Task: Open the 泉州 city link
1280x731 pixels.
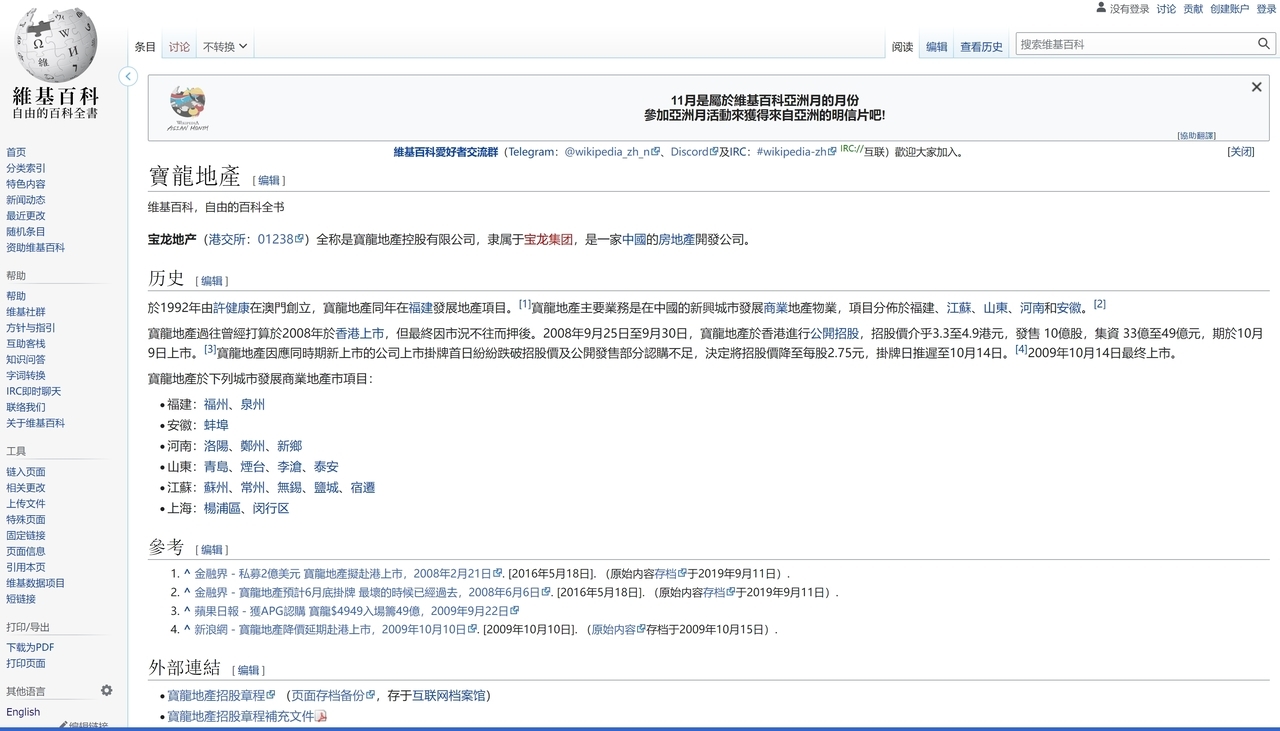Action: tap(253, 404)
